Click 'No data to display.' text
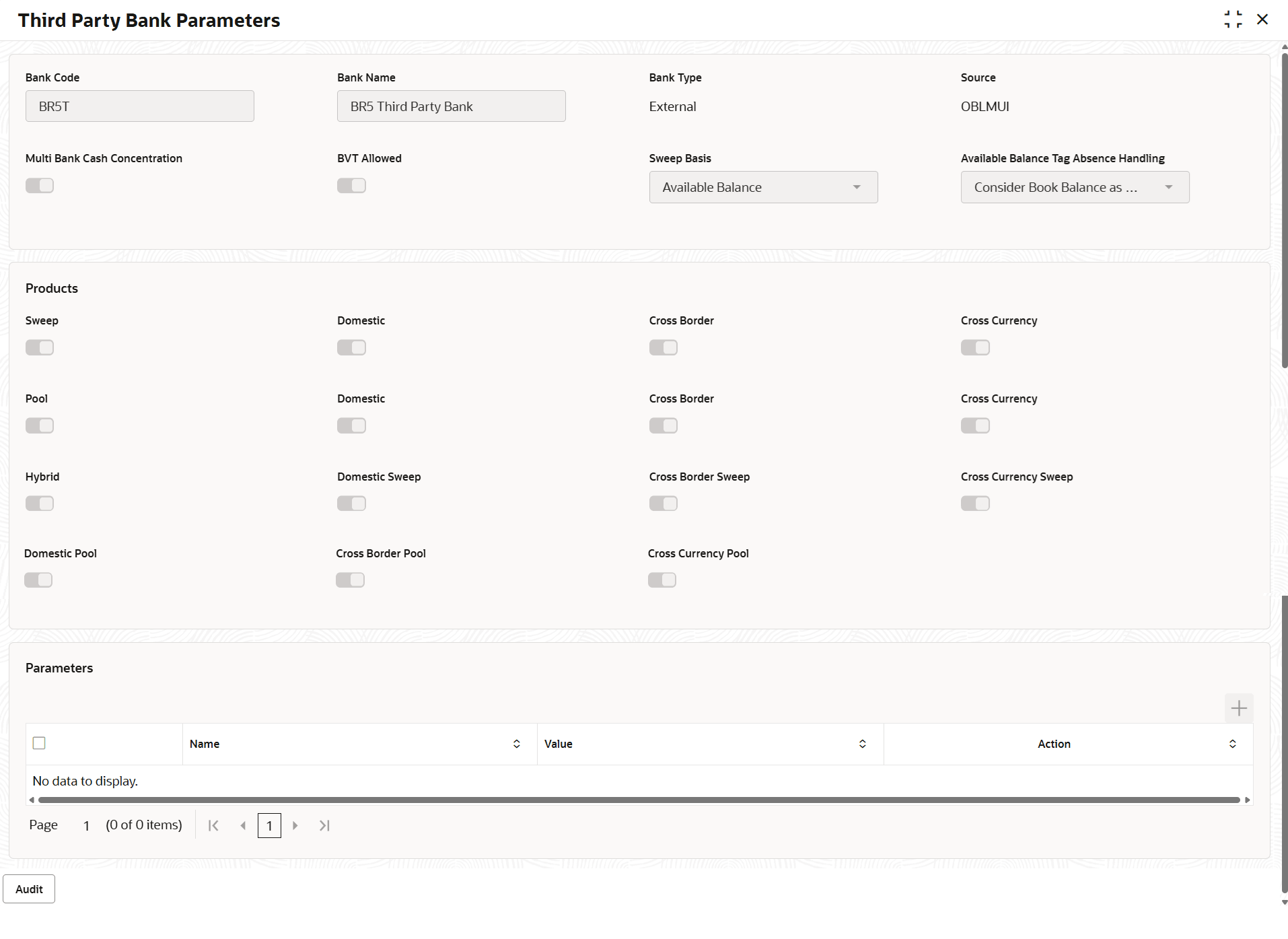This screenshot has height=939, width=1288. click(x=85, y=781)
